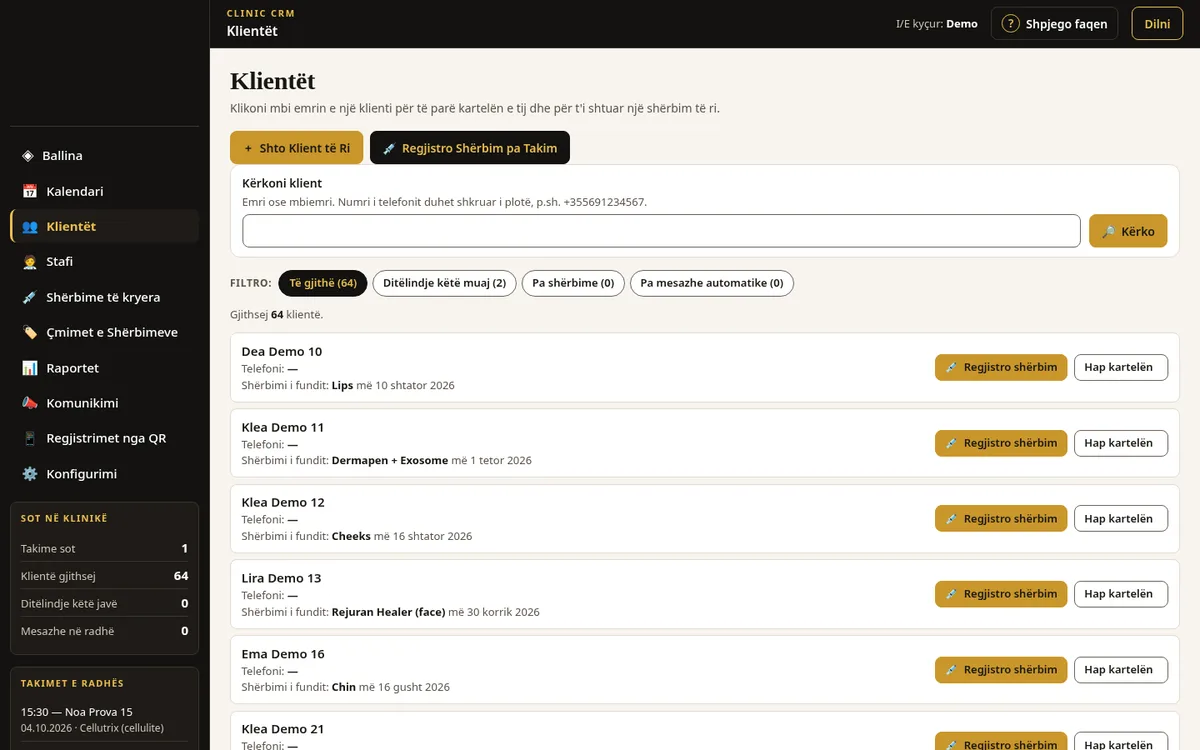The width and height of the screenshot is (1200, 750).
Task: Click the Klientë gjithsej stat row
Action: tap(104, 576)
